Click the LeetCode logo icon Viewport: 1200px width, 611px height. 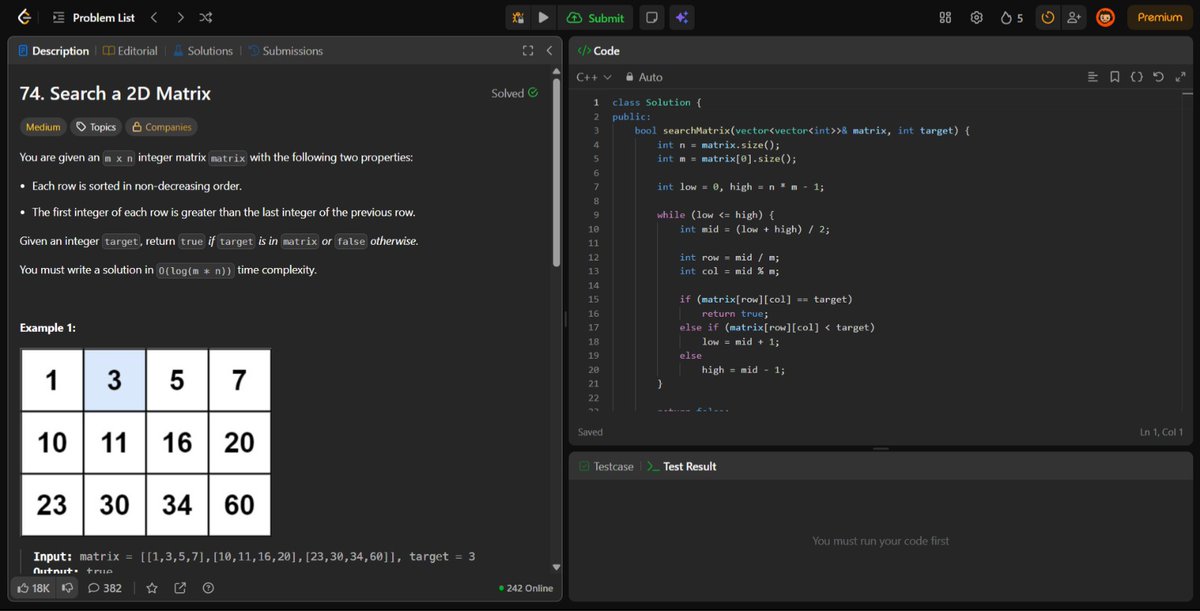coord(24,17)
